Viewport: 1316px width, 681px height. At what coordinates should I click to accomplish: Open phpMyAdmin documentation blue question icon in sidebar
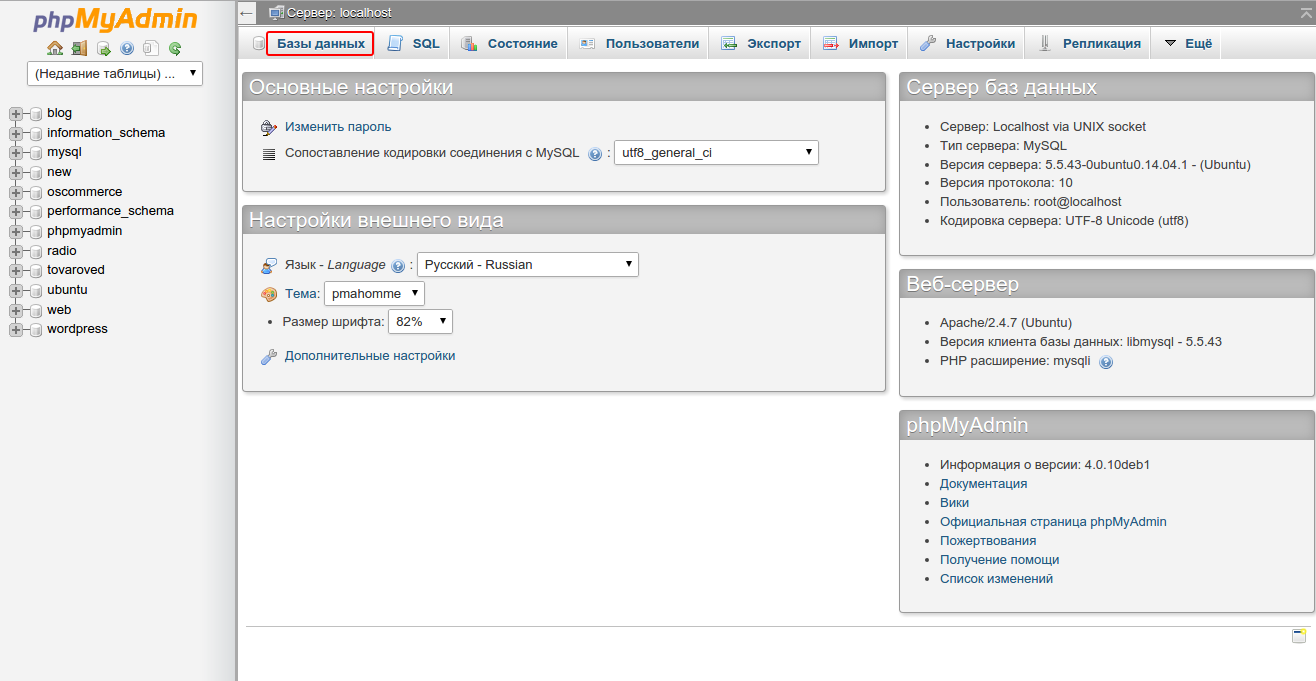tap(127, 48)
